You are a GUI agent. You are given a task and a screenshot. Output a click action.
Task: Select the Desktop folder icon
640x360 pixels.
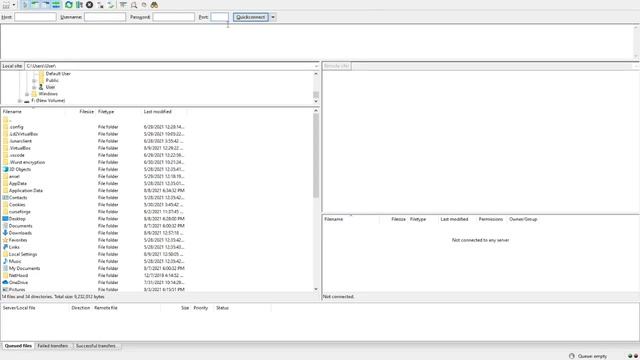pyautogui.click(x=5, y=219)
